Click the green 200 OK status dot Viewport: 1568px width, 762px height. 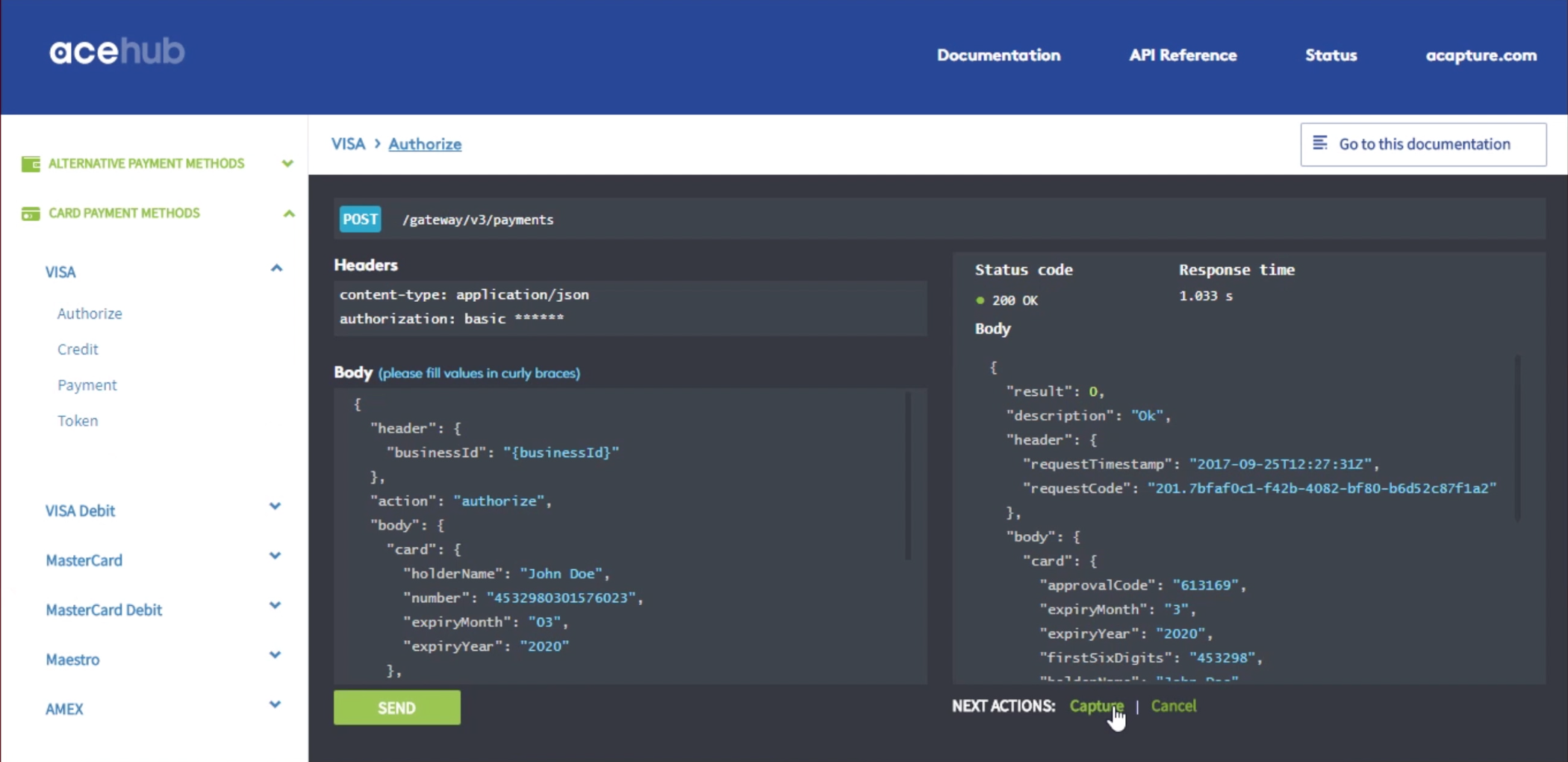pos(980,300)
